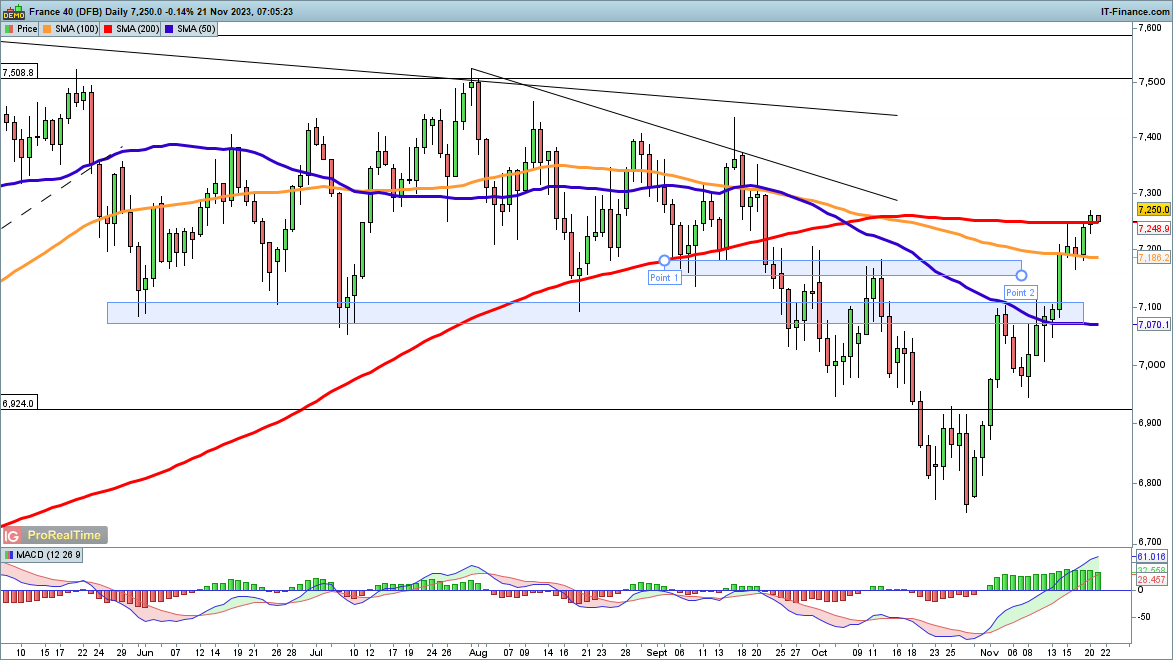Click the Price legend candlestick icon
This screenshot has width=1173, height=660.
(8, 29)
